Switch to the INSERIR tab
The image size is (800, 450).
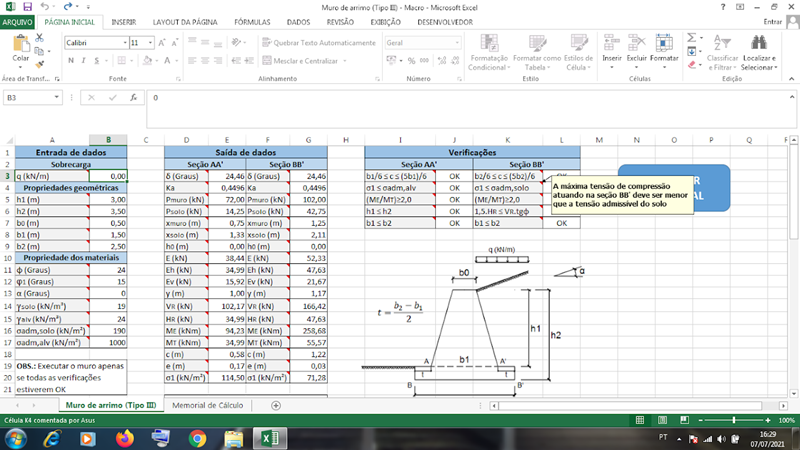coord(123,22)
